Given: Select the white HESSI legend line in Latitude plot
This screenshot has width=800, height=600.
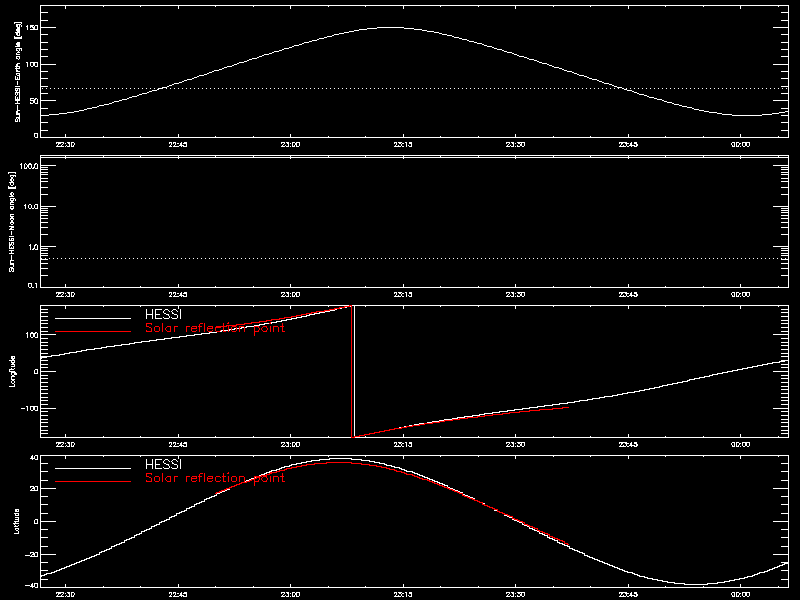Looking at the screenshot, I should [x=93, y=468].
